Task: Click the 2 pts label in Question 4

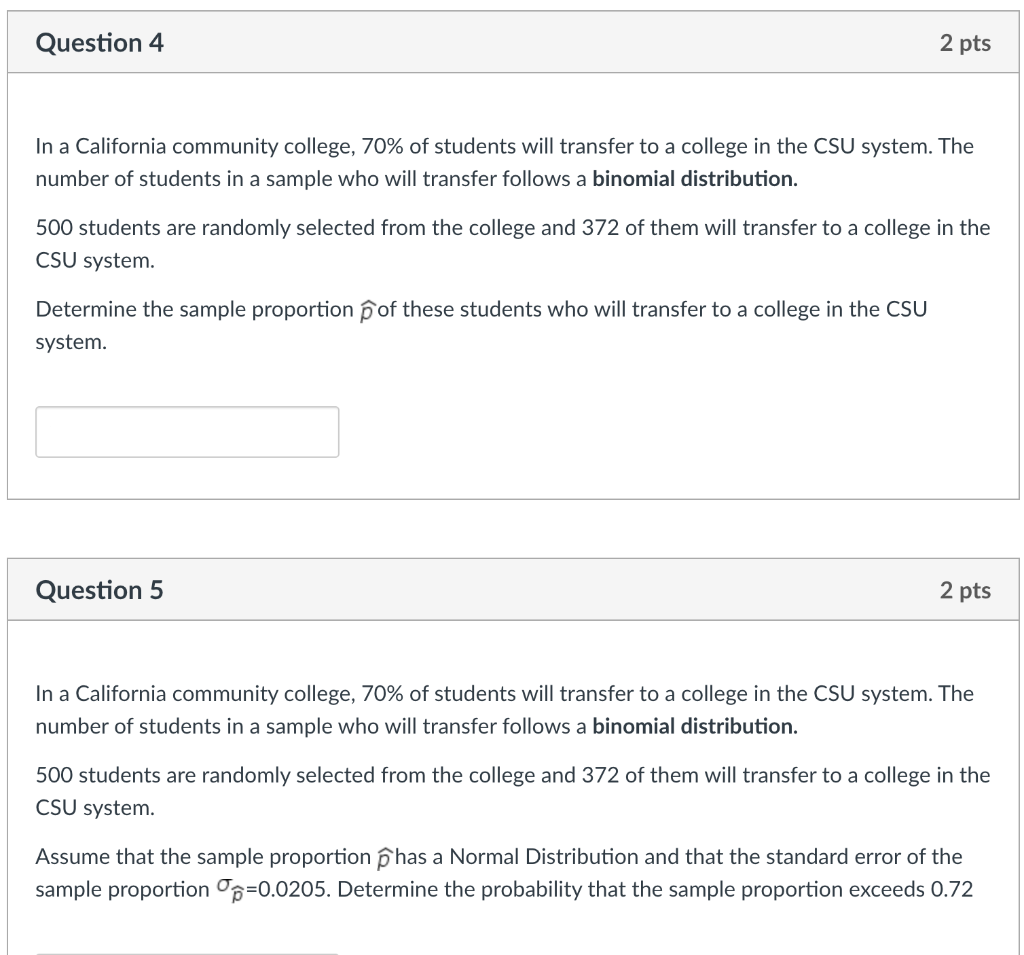Action: (x=965, y=43)
